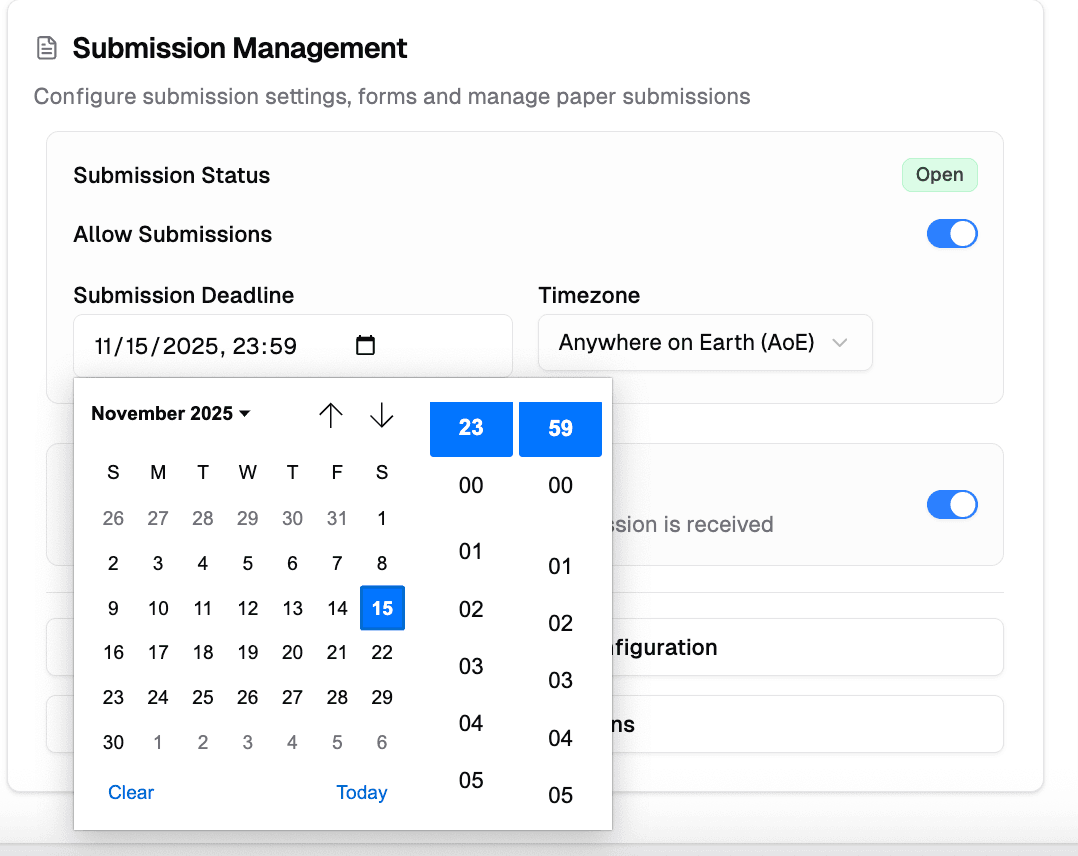Click the highlighted hour 23
The height and width of the screenshot is (856, 1078).
[470, 428]
